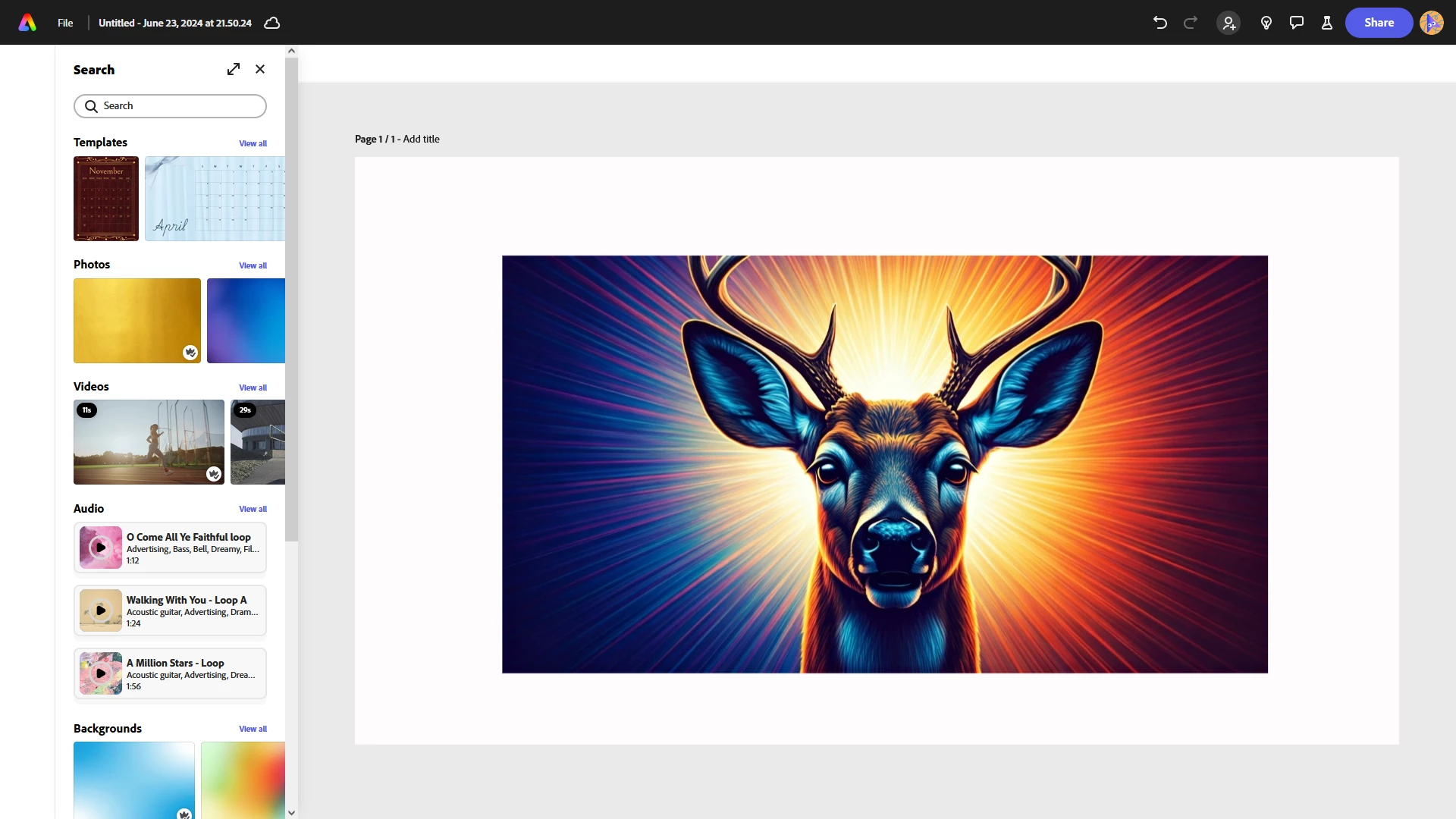Click the cloud sync status icon
Viewport: 1456px width, 819px height.
click(271, 23)
